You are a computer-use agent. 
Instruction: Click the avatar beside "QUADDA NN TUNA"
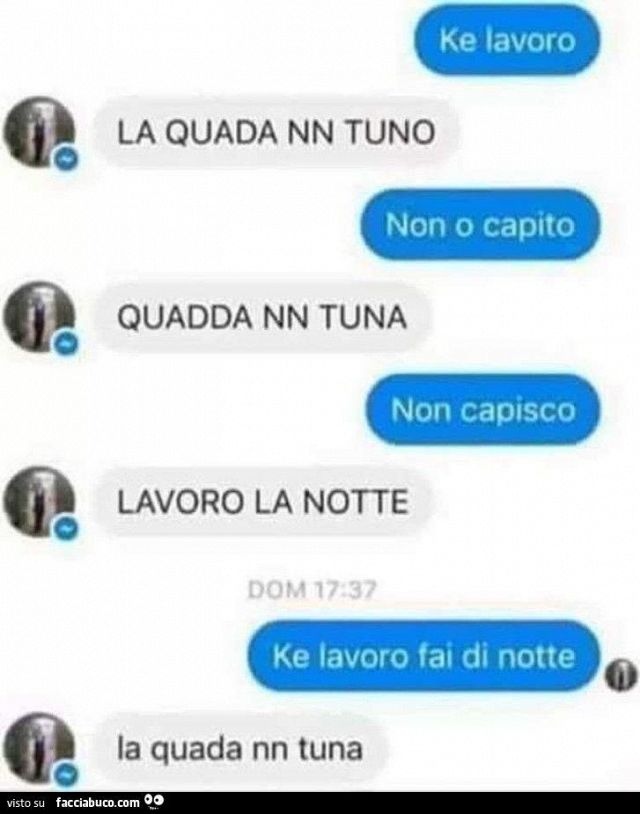[38, 316]
